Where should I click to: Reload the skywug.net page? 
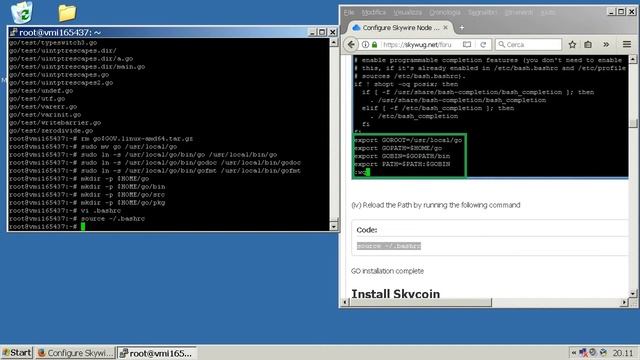pos(483,44)
